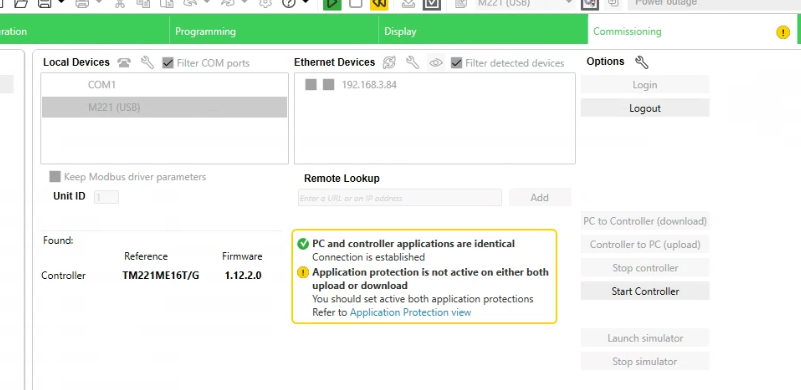Open the Application Protection view link
This screenshot has width=801, height=390.
click(x=410, y=312)
